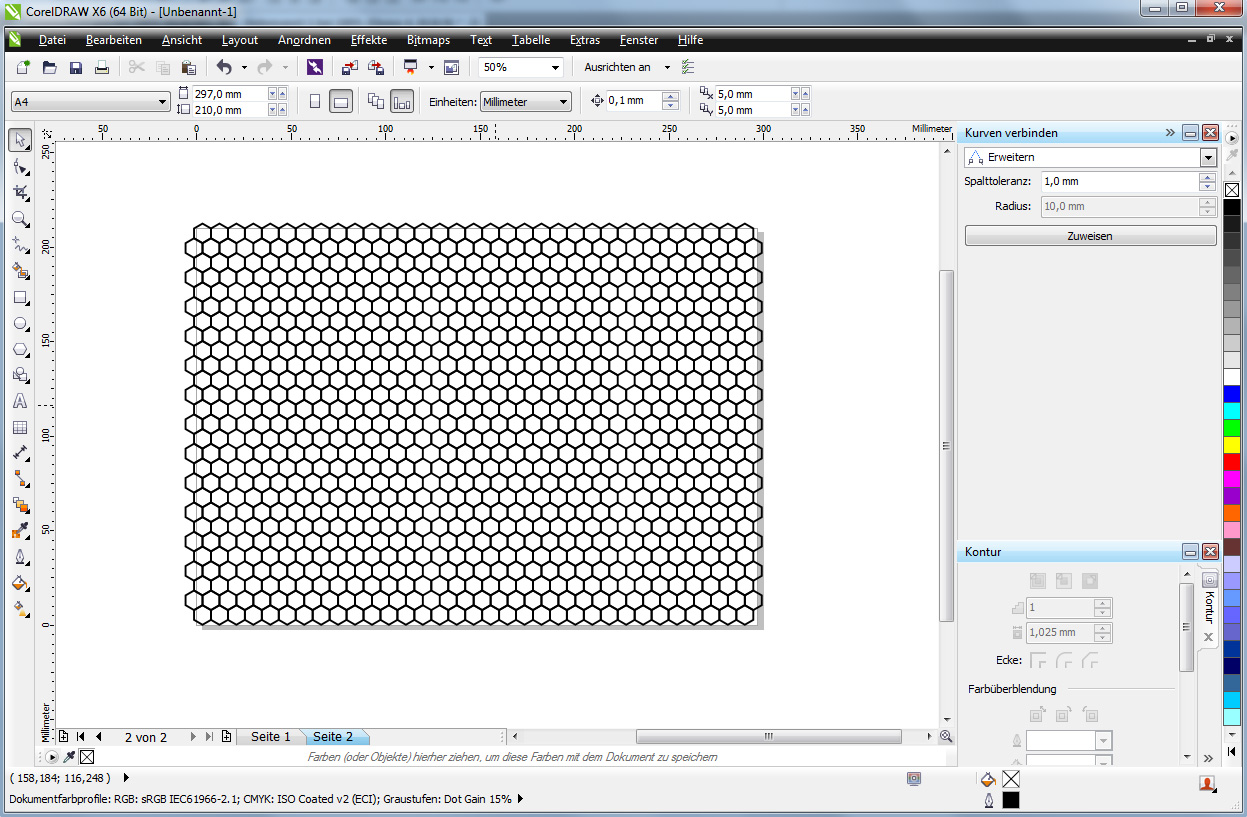Select the Polygon tool
The image size is (1247, 817).
tap(20, 349)
